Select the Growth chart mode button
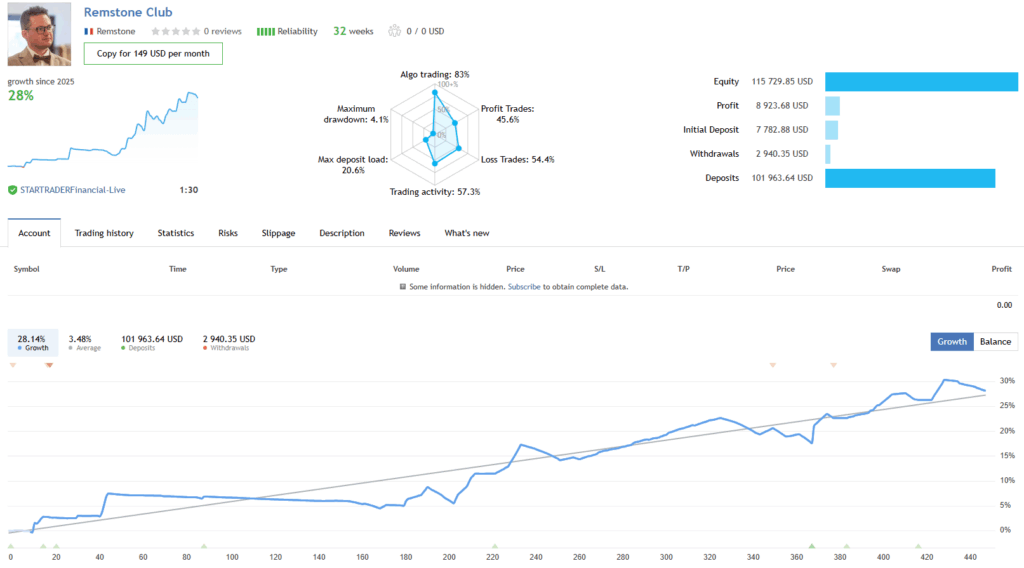Viewport: 1024px width, 568px height. [951, 341]
